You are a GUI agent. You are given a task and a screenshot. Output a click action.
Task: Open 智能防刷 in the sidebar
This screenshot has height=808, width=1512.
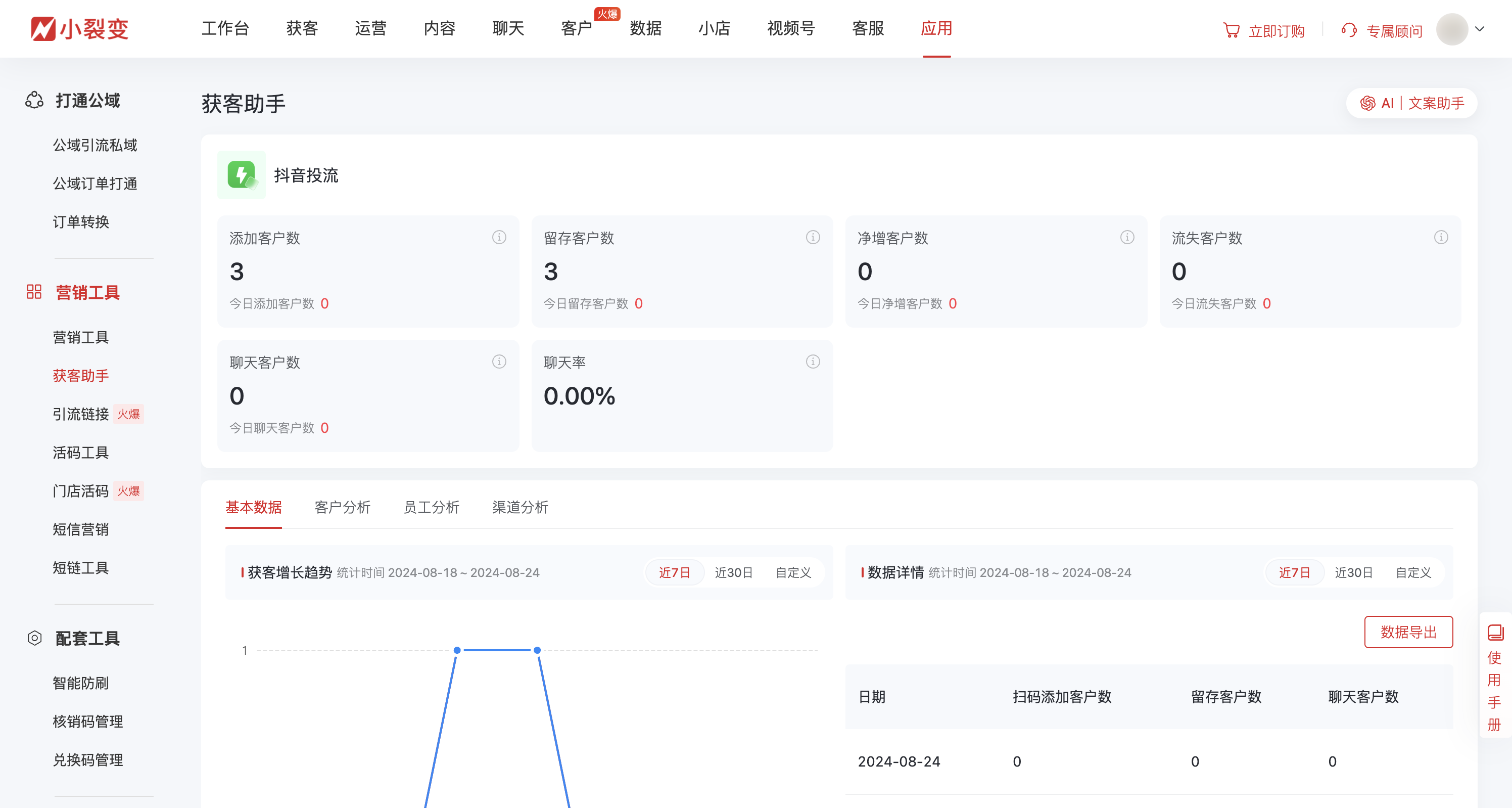coord(81,683)
